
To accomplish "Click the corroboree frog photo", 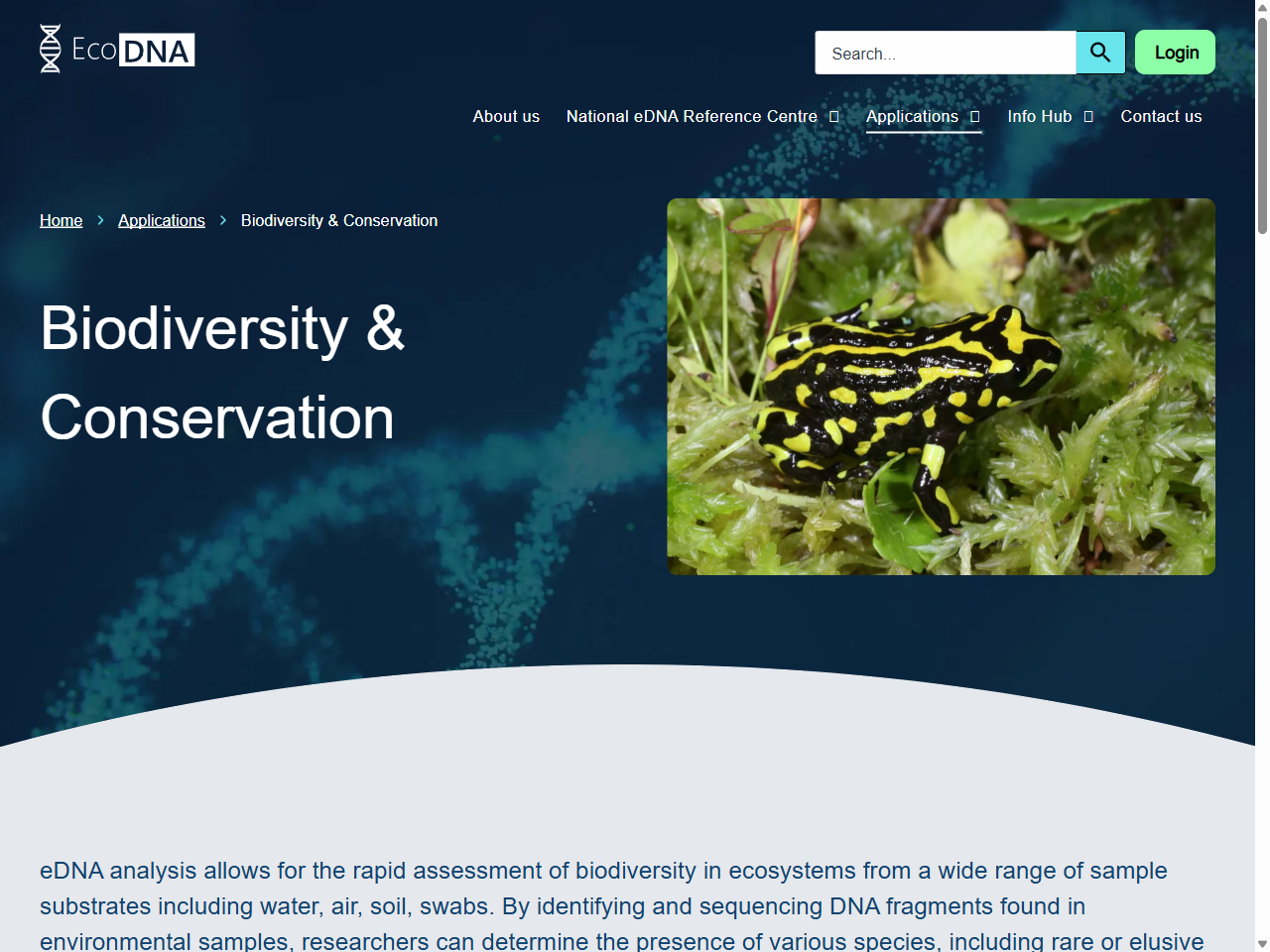I will tap(941, 386).
